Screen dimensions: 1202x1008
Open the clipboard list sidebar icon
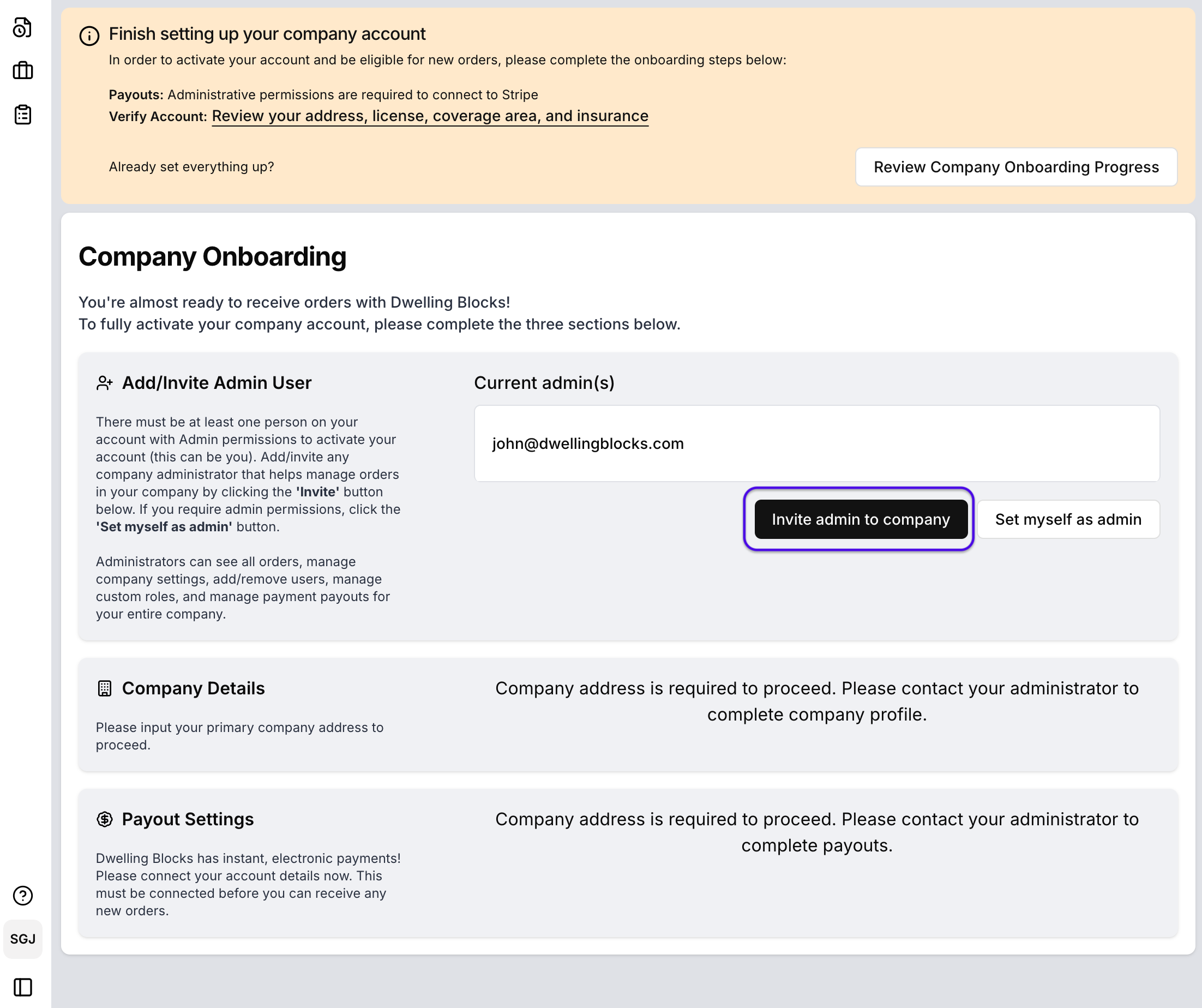22,115
